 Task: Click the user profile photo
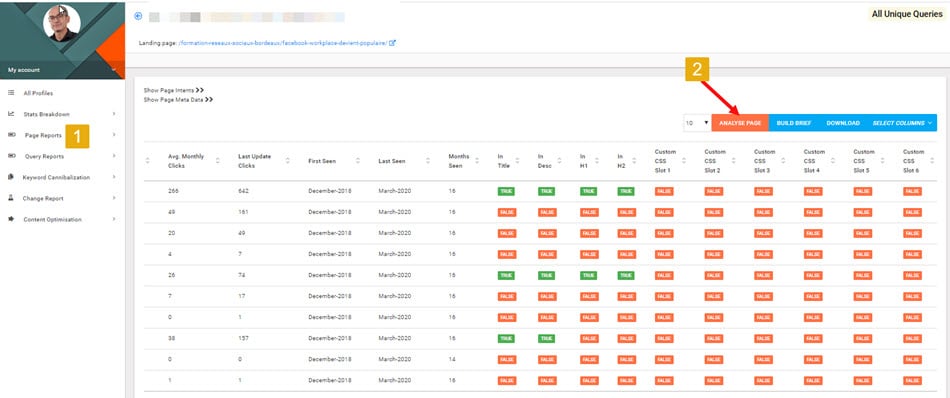pyautogui.click(x=62, y=23)
